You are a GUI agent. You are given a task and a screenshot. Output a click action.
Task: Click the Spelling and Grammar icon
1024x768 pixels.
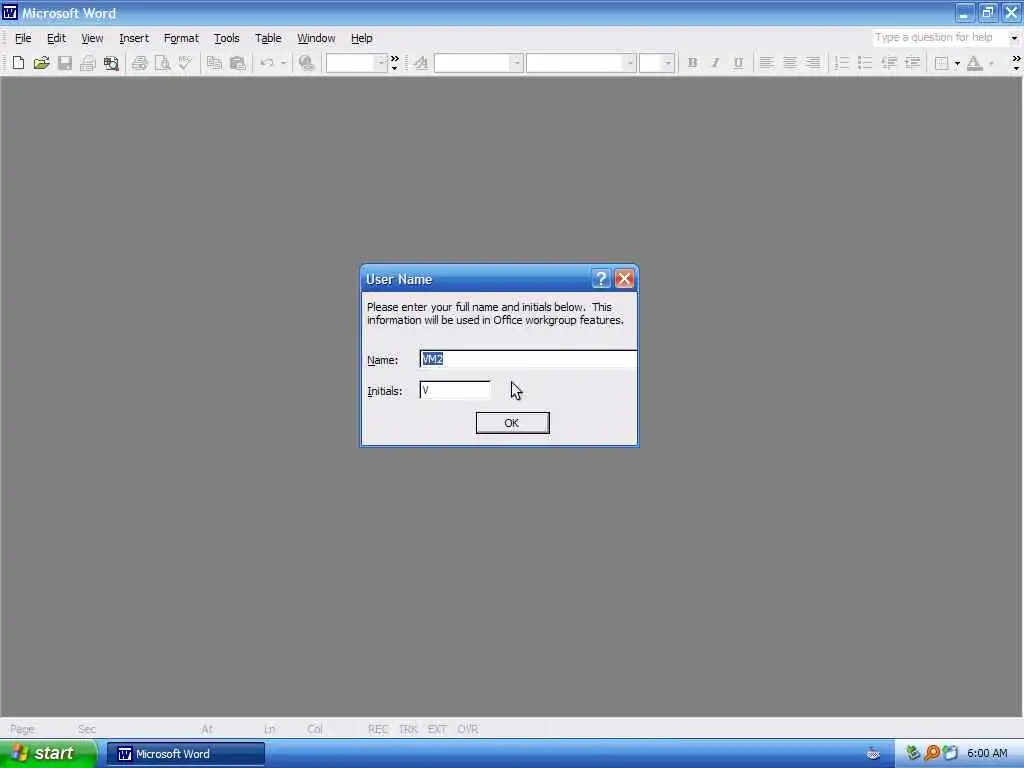coord(185,63)
